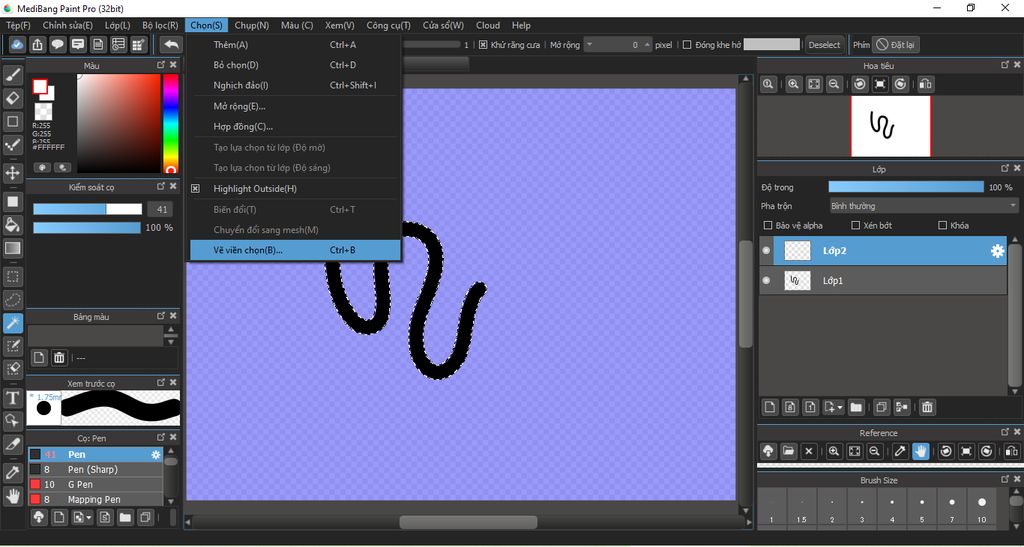Open gear settings of Lớp2 layer

click(x=997, y=251)
